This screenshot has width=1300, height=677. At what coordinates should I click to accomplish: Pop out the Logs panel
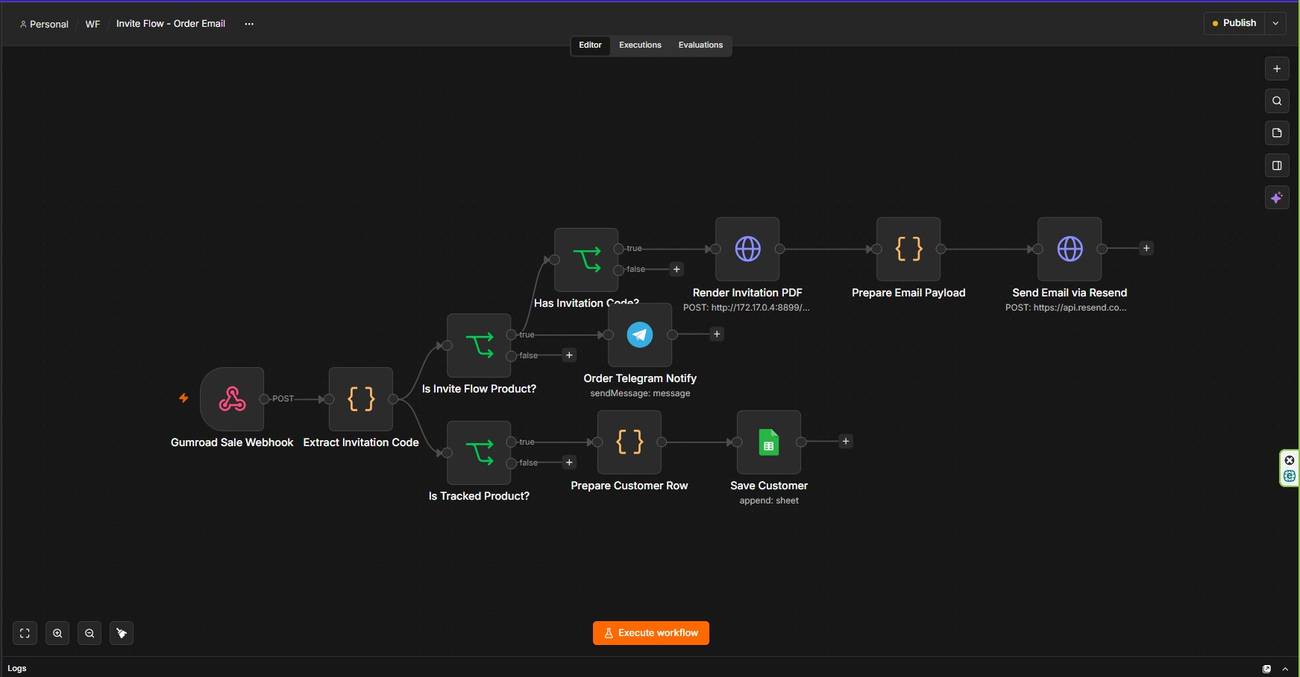(1267, 669)
